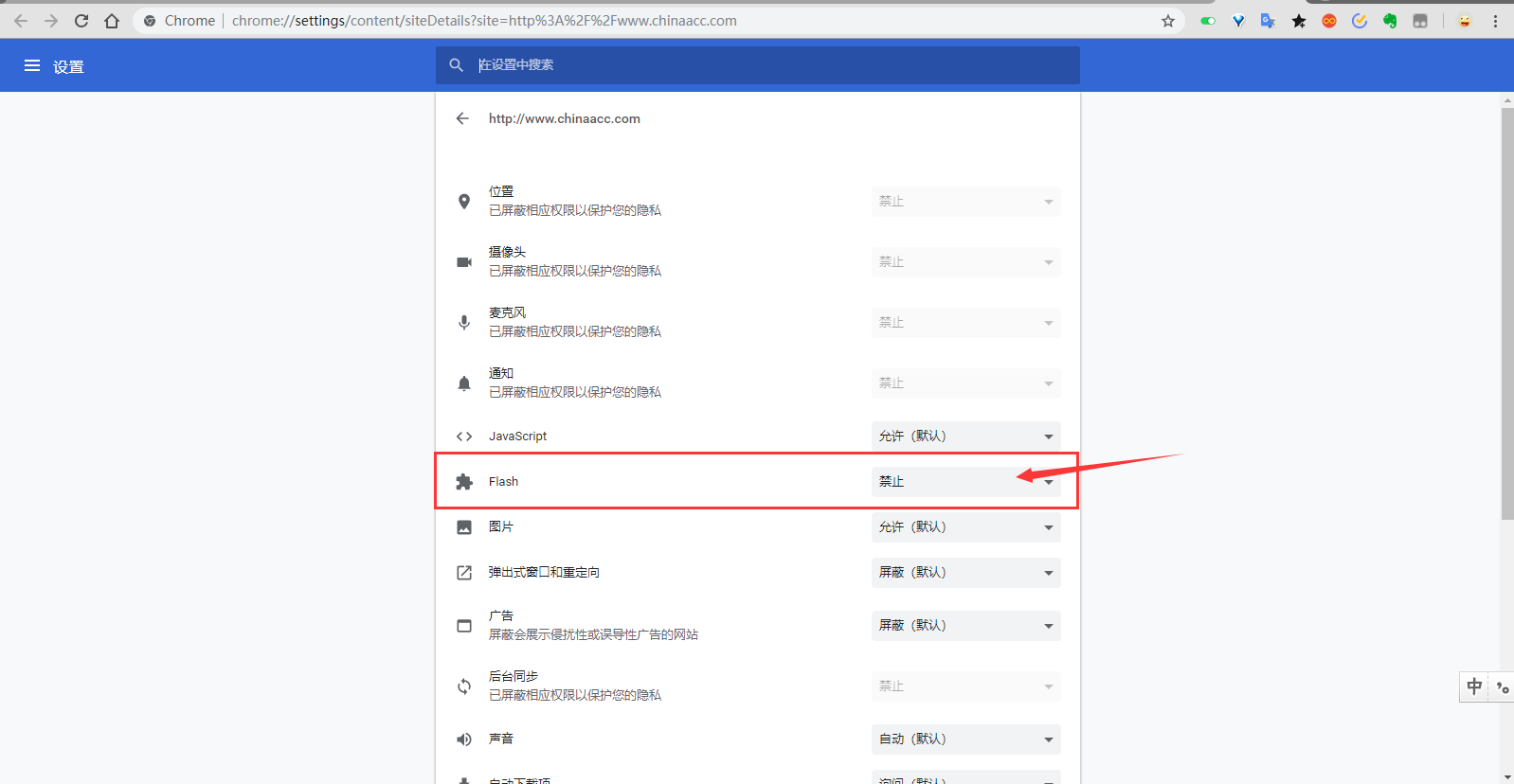
Task: Click the green toggle extension icon
Action: click(1208, 21)
